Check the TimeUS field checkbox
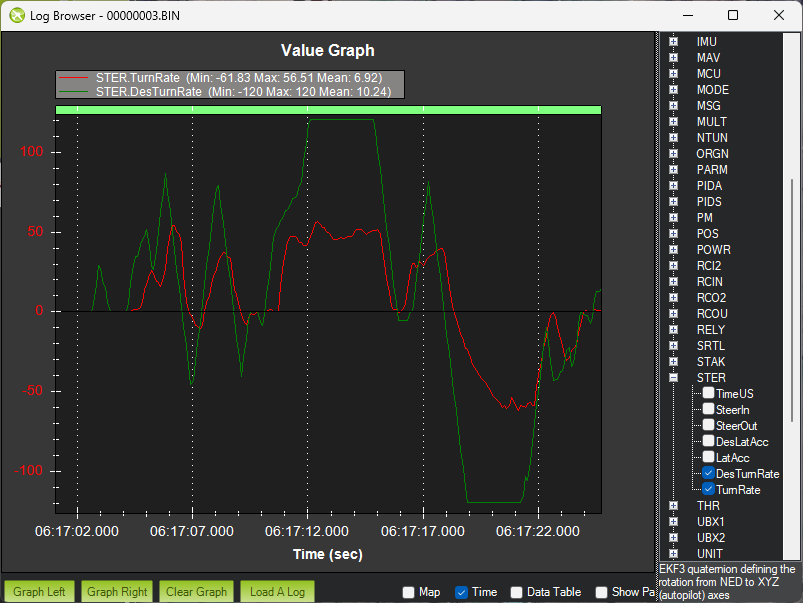The height and width of the screenshot is (603, 803). [x=708, y=393]
